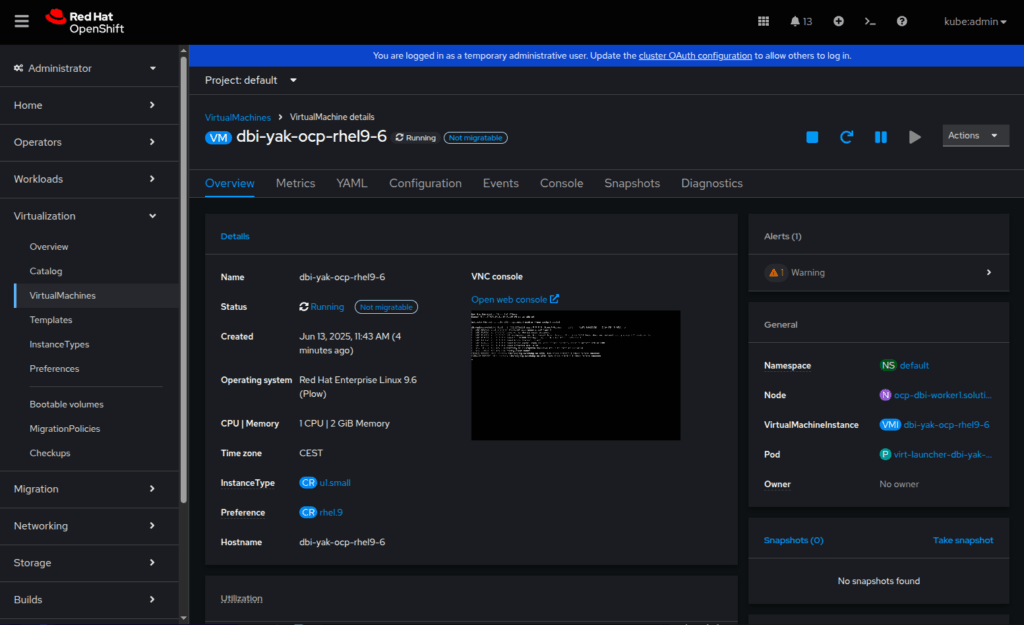Screen dimensions: 1024x625
Task: Click the VirtualMachines breadcrumb link
Action: pyautogui.click(x=238, y=118)
